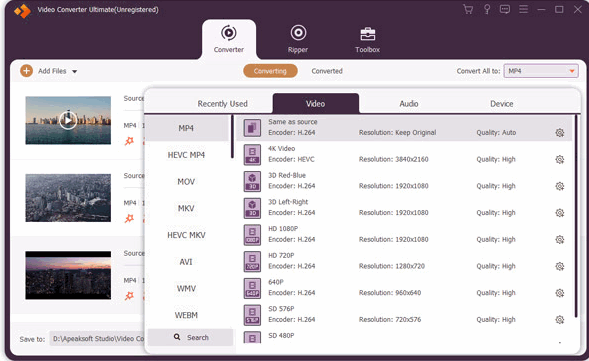Switch to the Ripper tab

pos(298,39)
